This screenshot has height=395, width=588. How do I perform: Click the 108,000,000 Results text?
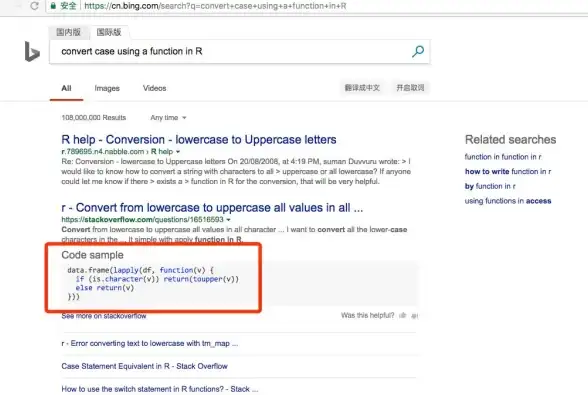[x=94, y=117]
